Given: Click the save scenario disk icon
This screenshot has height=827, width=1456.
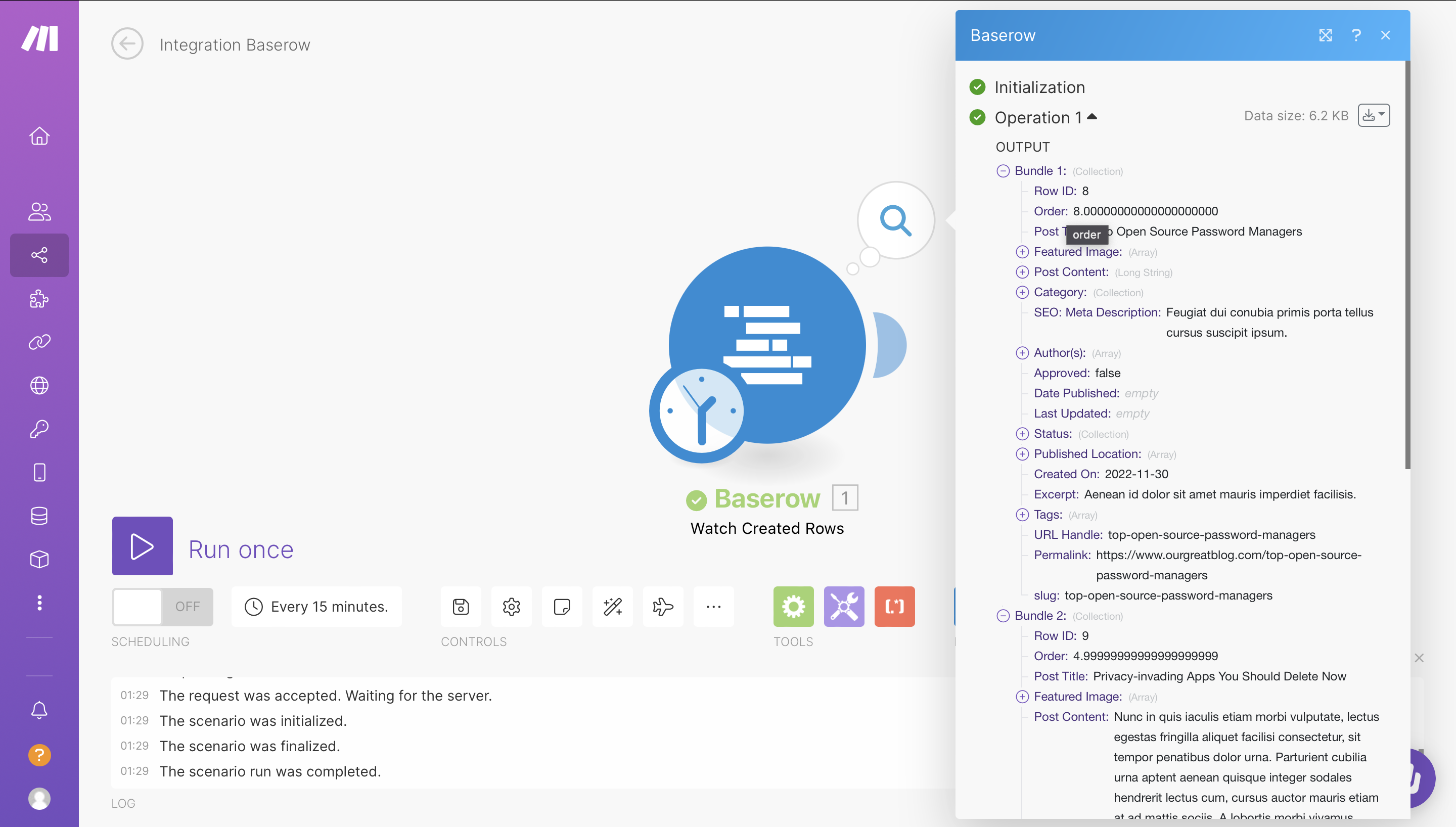Looking at the screenshot, I should [461, 607].
